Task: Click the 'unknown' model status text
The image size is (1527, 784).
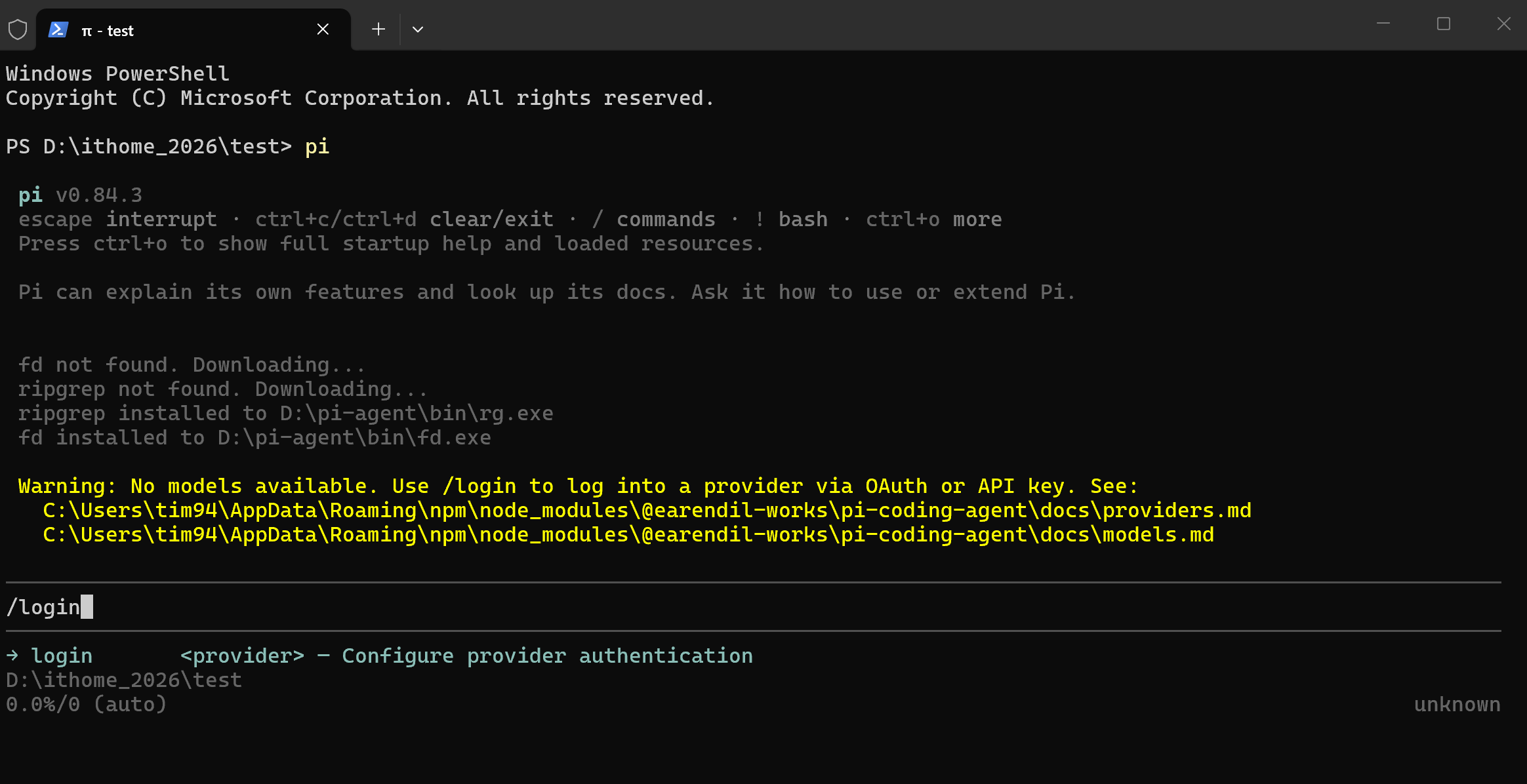Action: (1457, 704)
